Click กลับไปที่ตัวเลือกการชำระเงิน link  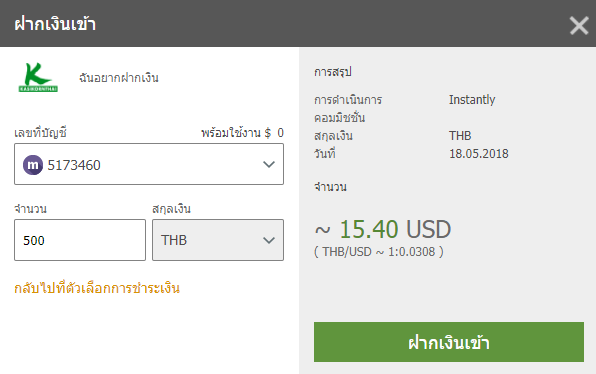point(97,288)
